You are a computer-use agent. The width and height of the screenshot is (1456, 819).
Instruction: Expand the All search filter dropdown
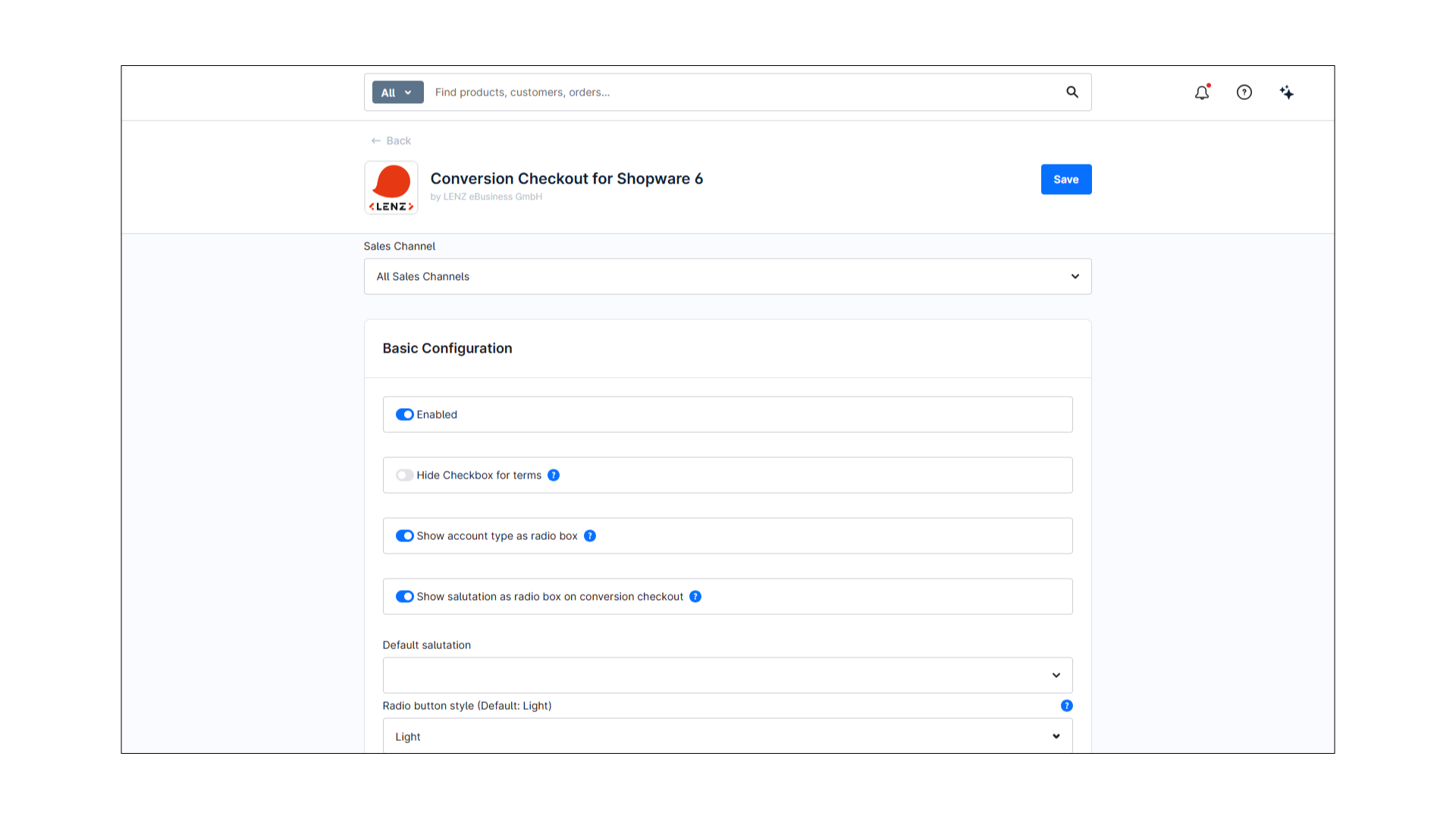pyautogui.click(x=397, y=92)
